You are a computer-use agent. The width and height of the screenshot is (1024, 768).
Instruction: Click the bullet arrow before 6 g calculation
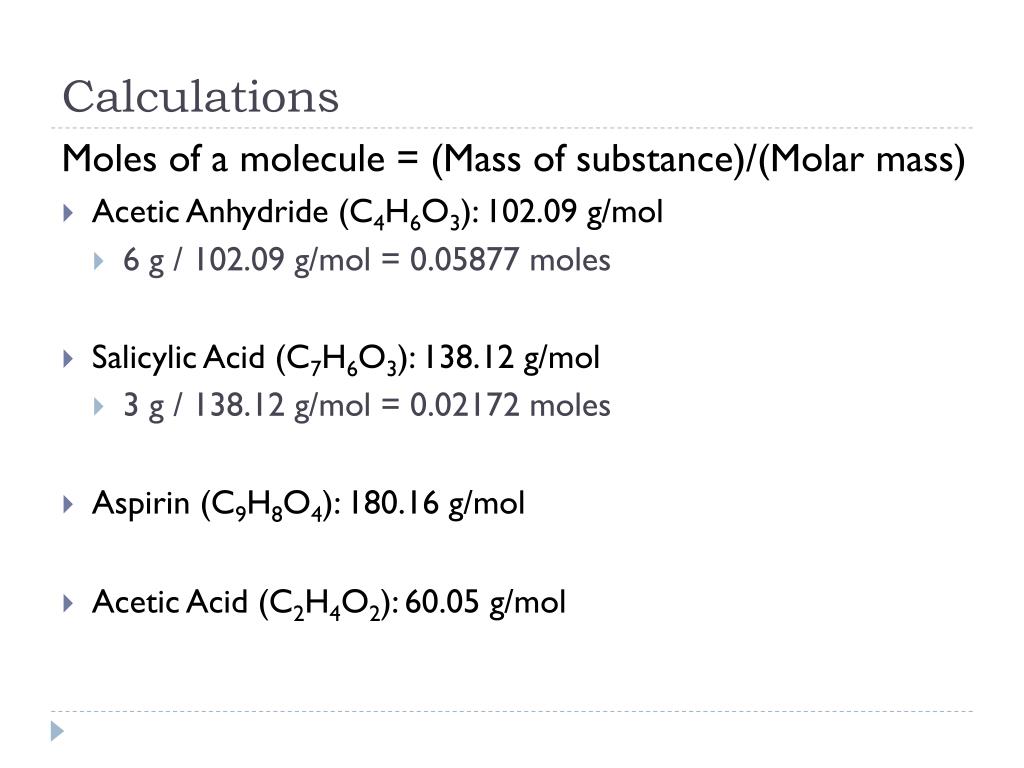click(x=99, y=261)
